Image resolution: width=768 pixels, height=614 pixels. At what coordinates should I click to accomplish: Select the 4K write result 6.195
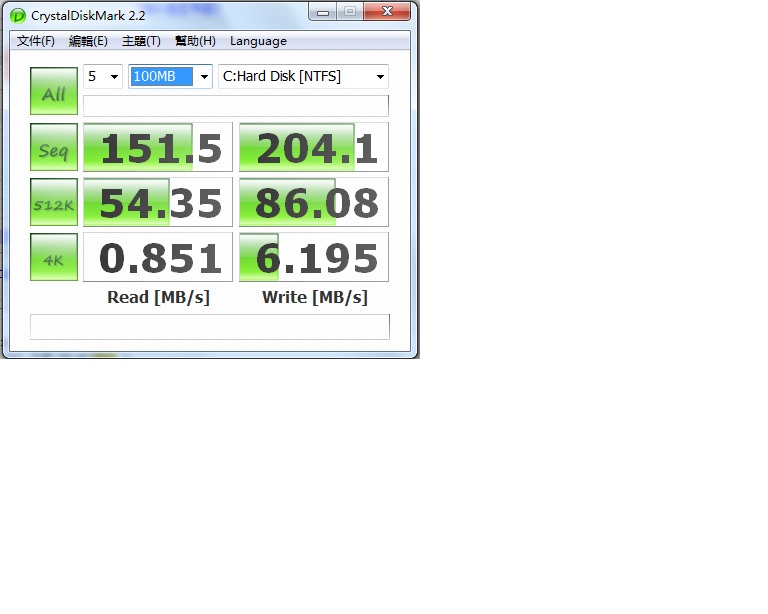pos(313,257)
